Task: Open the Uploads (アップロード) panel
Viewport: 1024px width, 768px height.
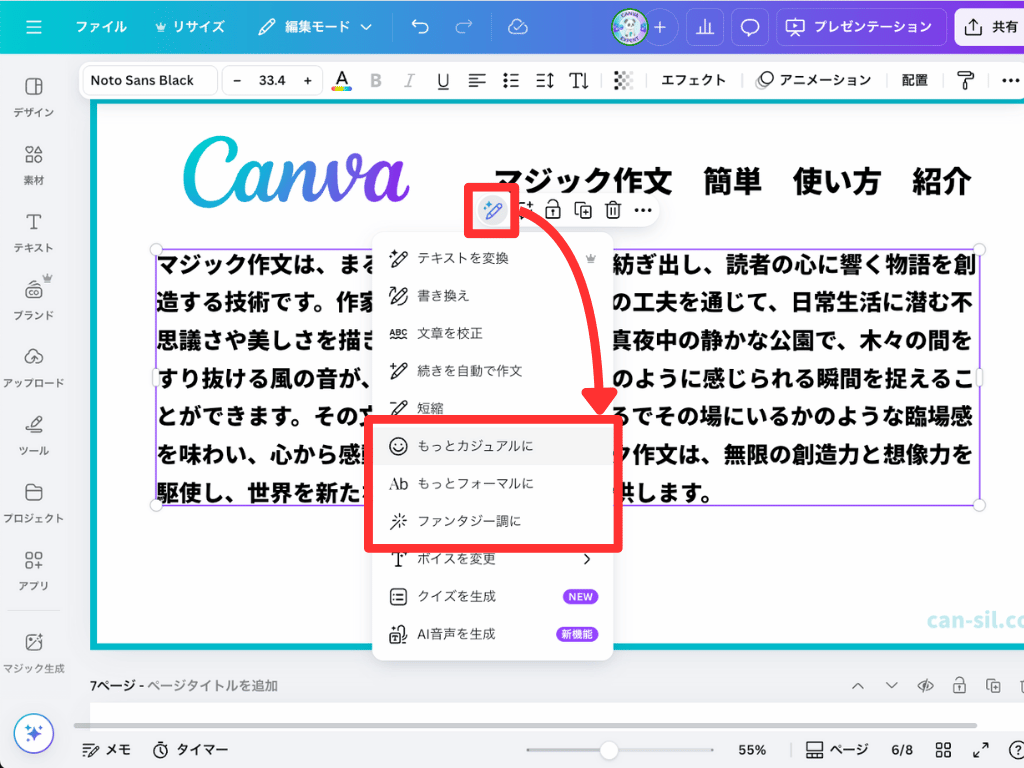Action: point(33,367)
